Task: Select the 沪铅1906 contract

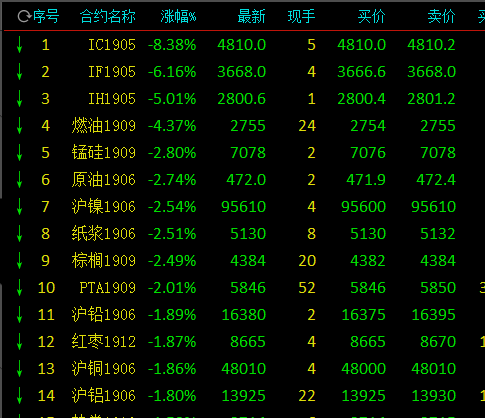Action: (x=104, y=315)
